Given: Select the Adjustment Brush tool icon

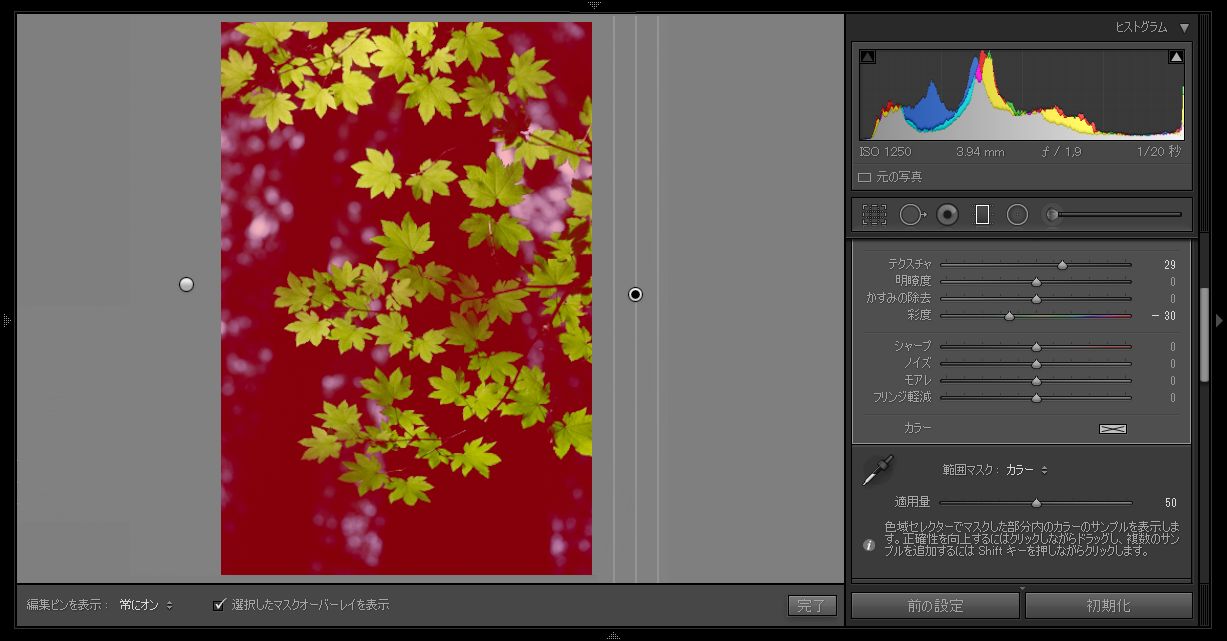Looking at the screenshot, I should pos(1051,214).
